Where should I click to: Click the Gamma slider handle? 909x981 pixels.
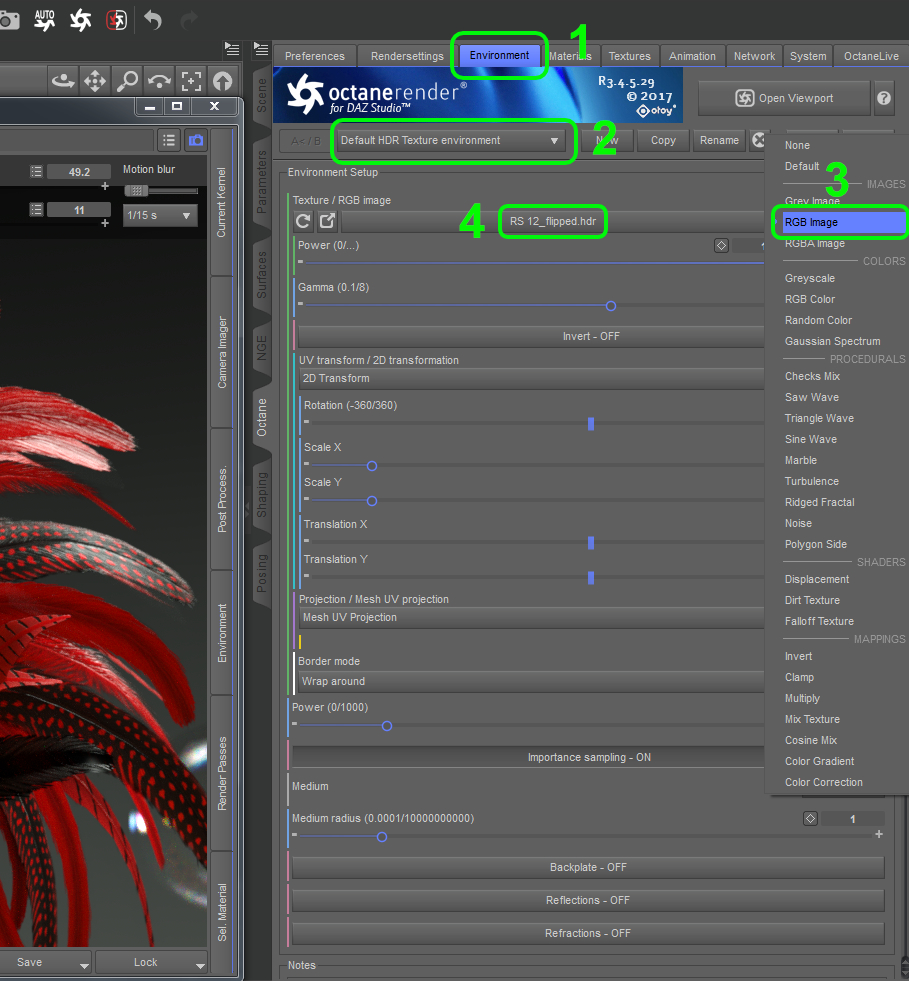point(611,306)
